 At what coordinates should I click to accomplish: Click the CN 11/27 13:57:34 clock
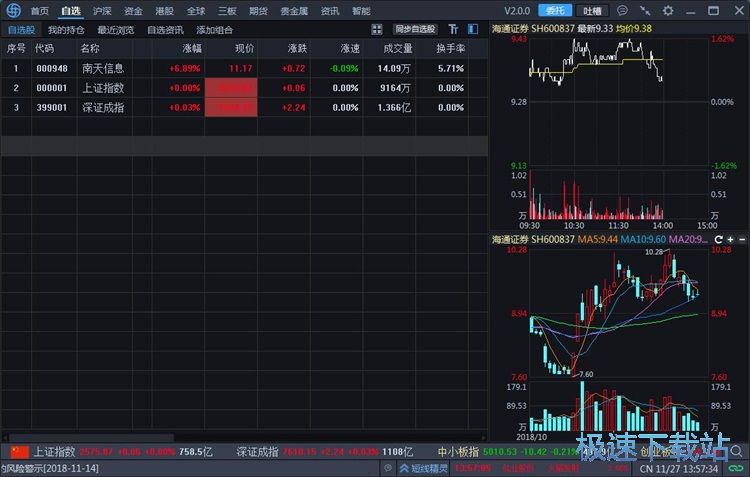click(x=679, y=468)
